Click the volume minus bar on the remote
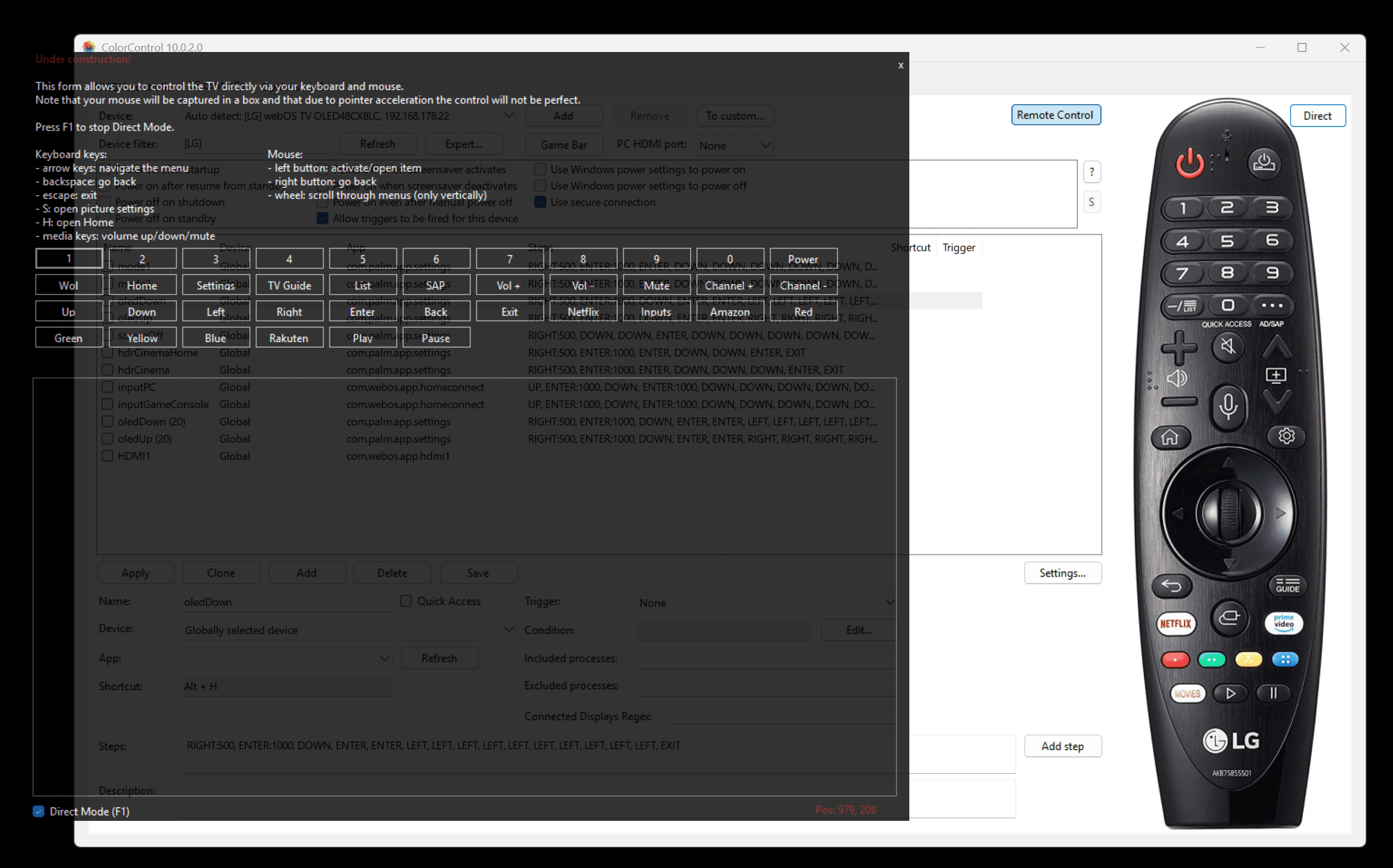Screen dimensions: 1393x868 tap(1179, 401)
